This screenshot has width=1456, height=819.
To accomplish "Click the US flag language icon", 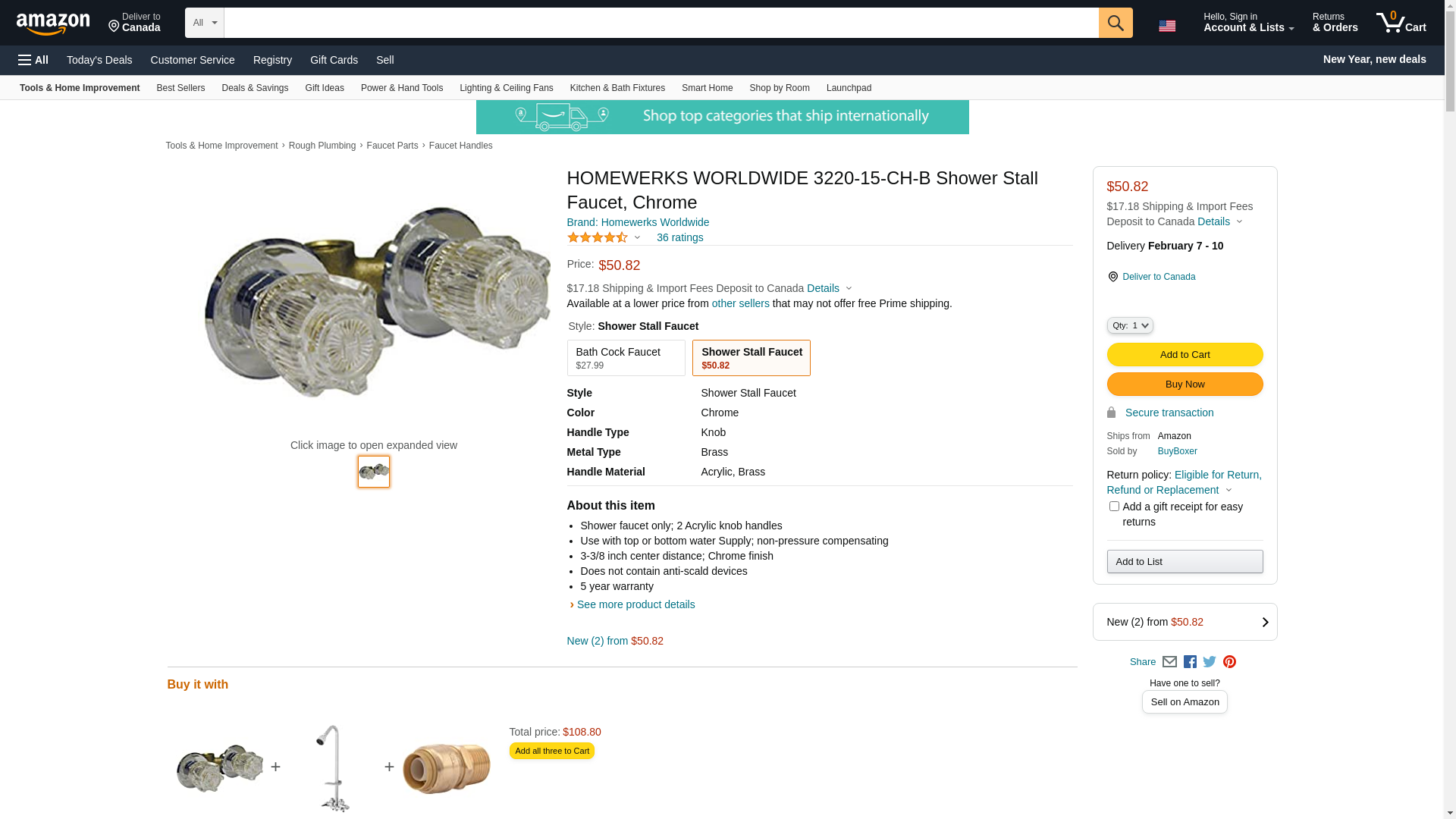I will pos(1167,26).
